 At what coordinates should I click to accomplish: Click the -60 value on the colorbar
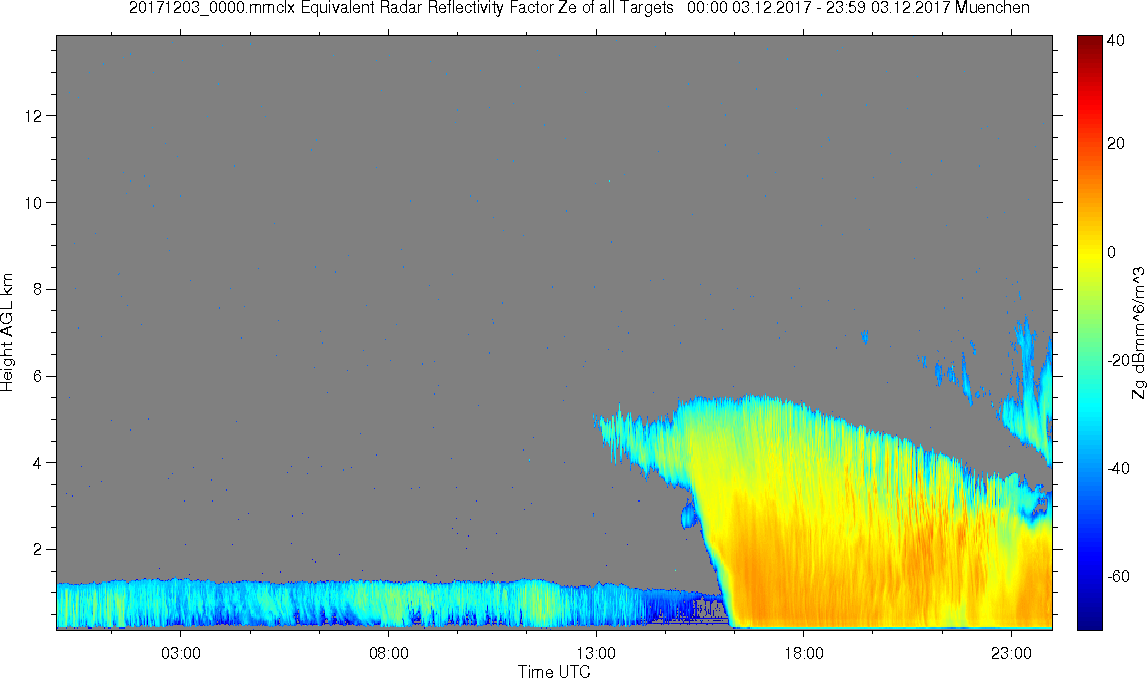[1118, 577]
